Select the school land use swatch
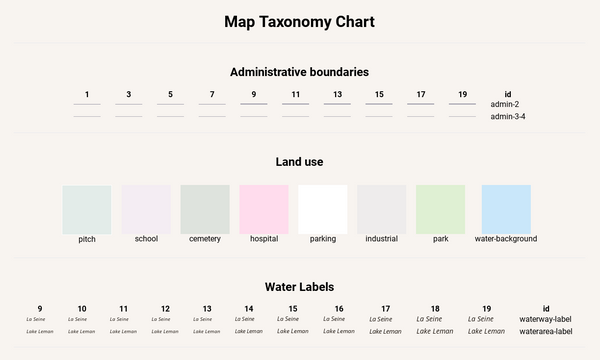Image resolution: width=600 pixels, height=360 pixels. tap(146, 209)
